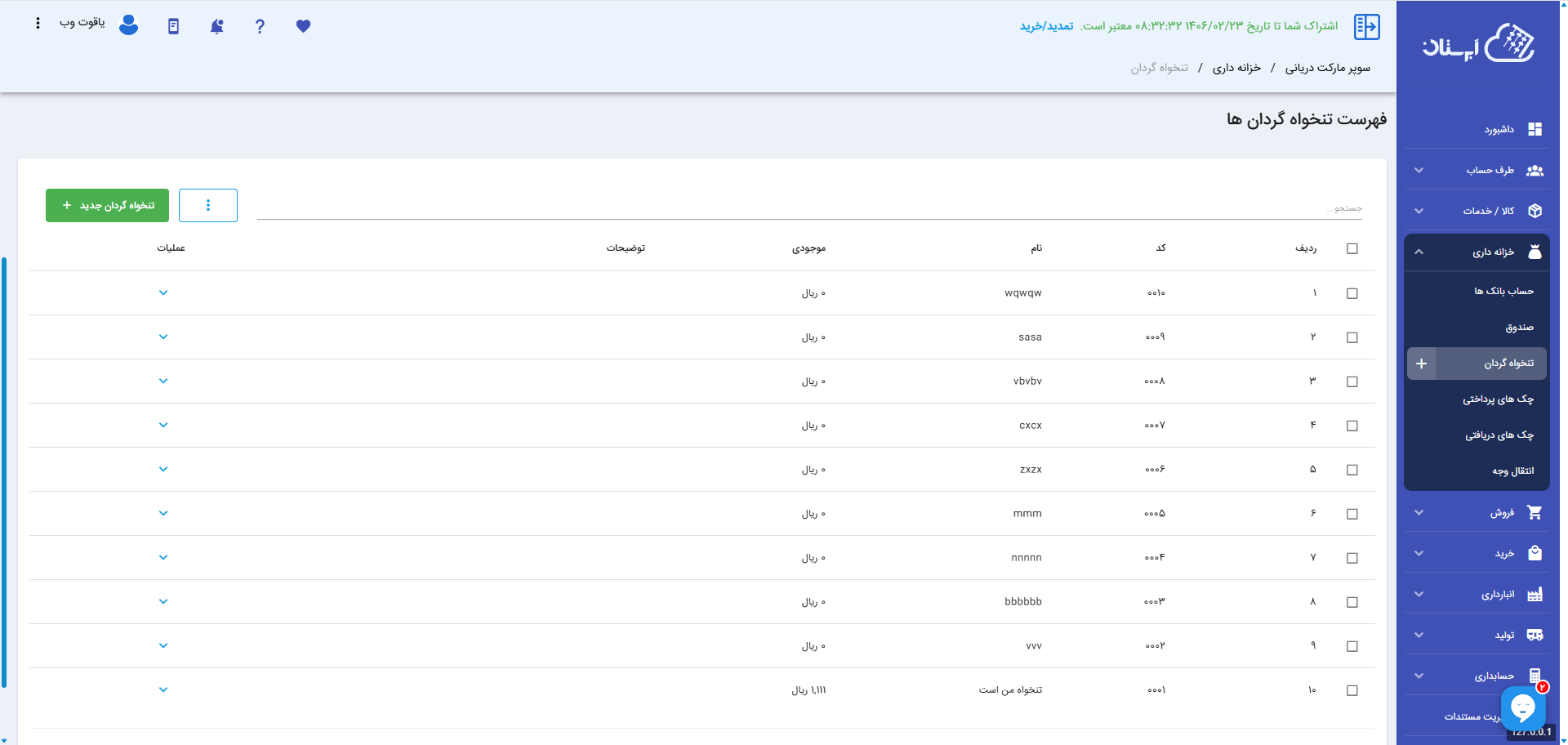Expand operations for bbbbbb row

coord(163,601)
